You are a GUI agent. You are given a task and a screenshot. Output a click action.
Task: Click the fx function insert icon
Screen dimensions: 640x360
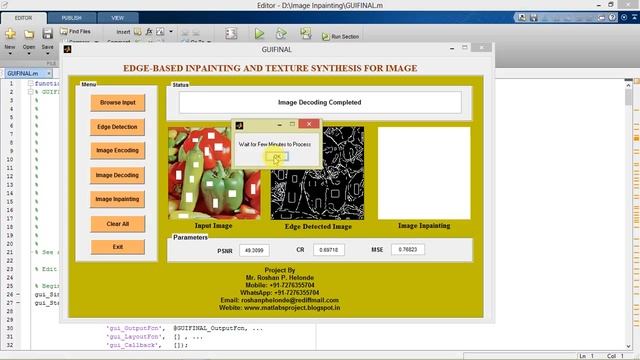pos(149,31)
